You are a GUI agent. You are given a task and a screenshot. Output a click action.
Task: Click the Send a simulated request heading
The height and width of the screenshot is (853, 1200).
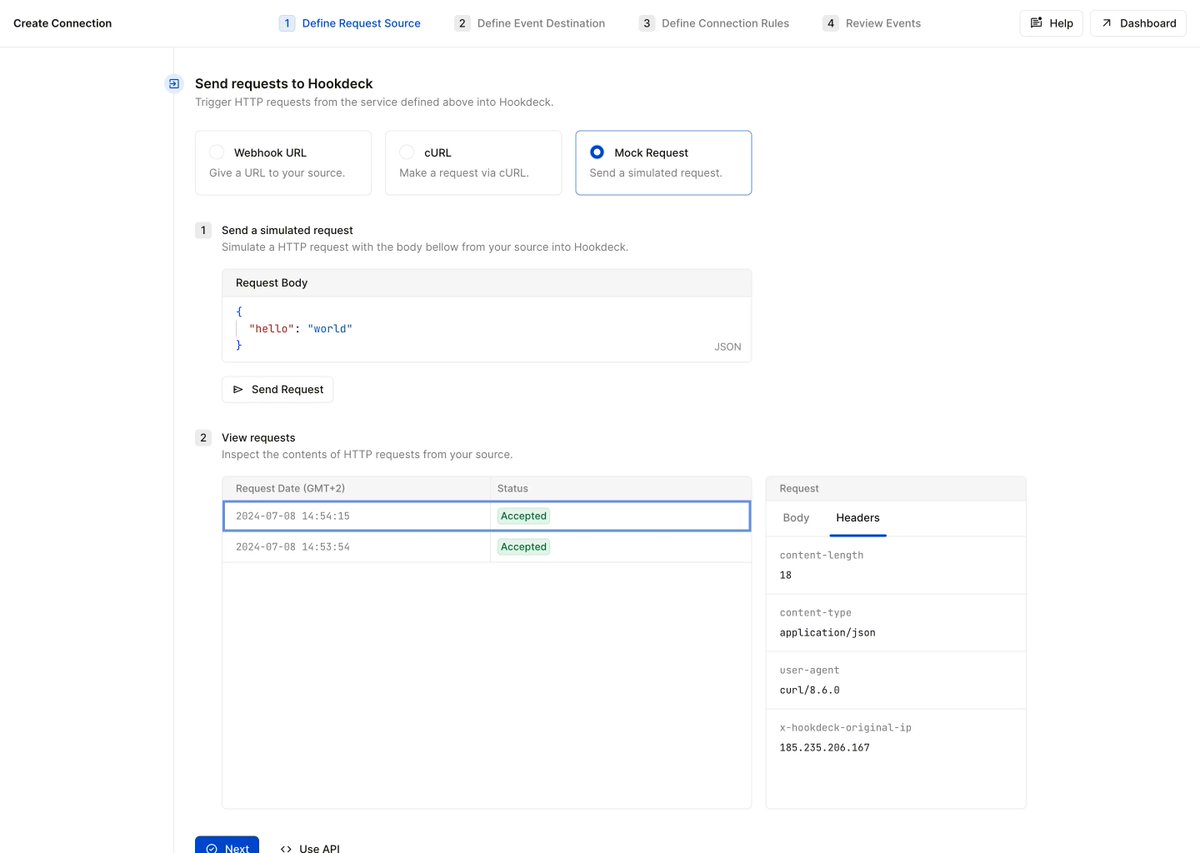(x=287, y=230)
